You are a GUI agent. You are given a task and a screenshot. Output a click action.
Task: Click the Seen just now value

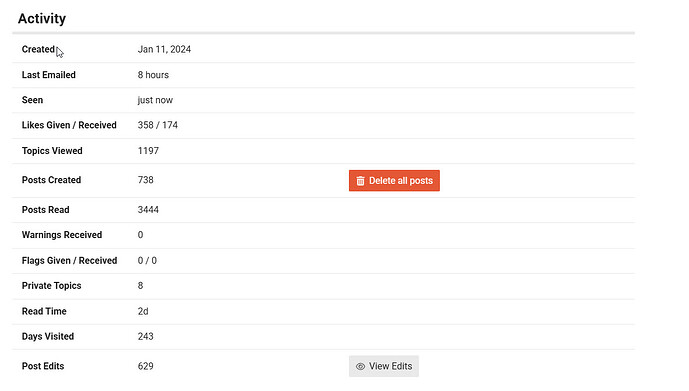pos(155,100)
